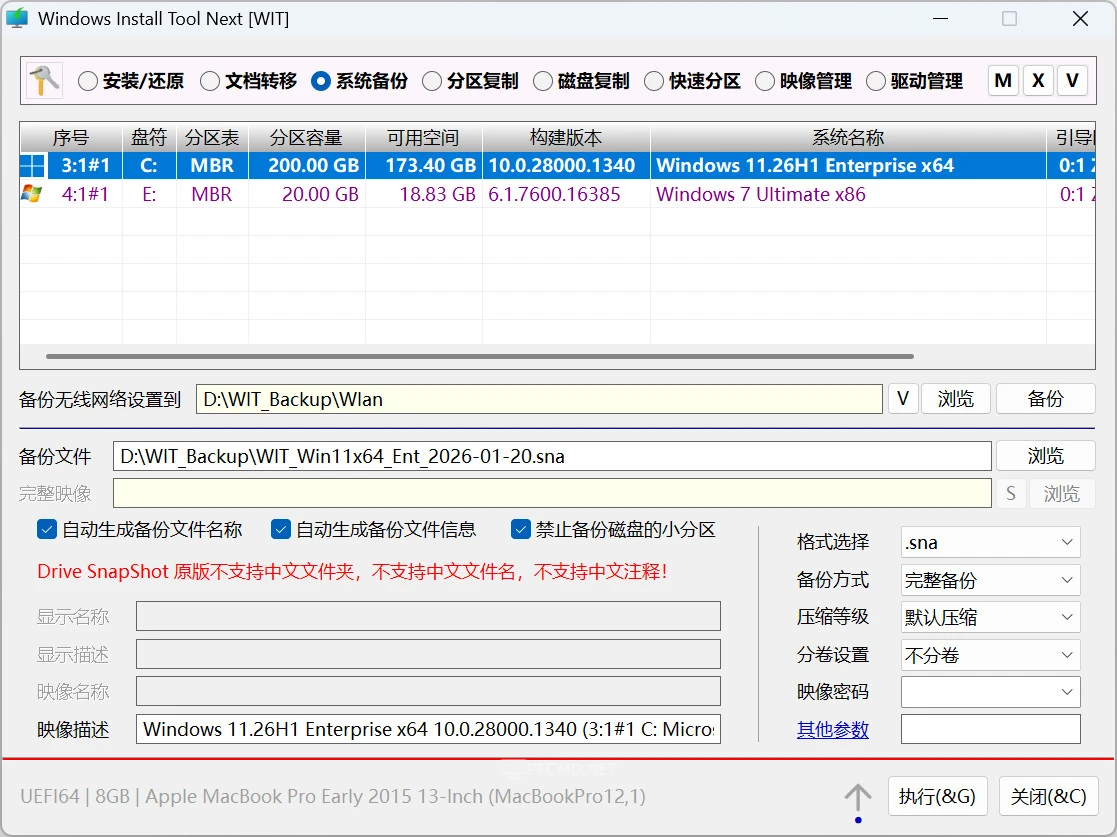Click the up arrow icon near 执行
This screenshot has height=837, width=1117.
pos(857,797)
